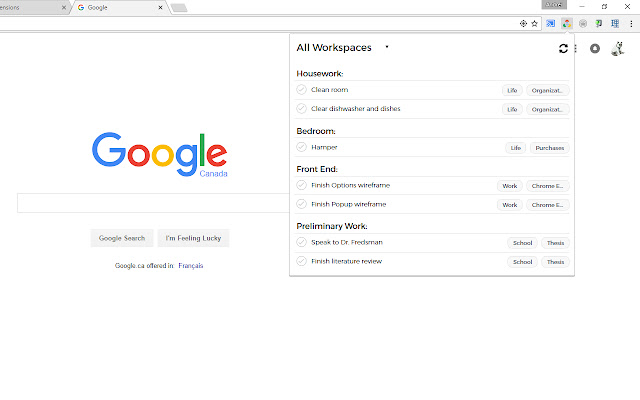Click School tag on Finish literature review
The width and height of the screenshot is (640, 400).
point(522,262)
